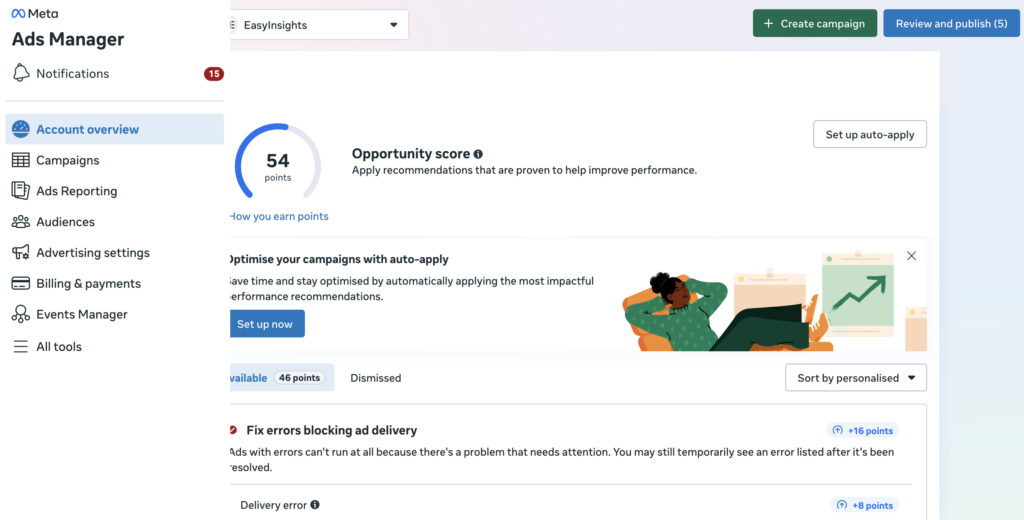Click the Create campaign button
The image size is (1024, 520).
[814, 24]
